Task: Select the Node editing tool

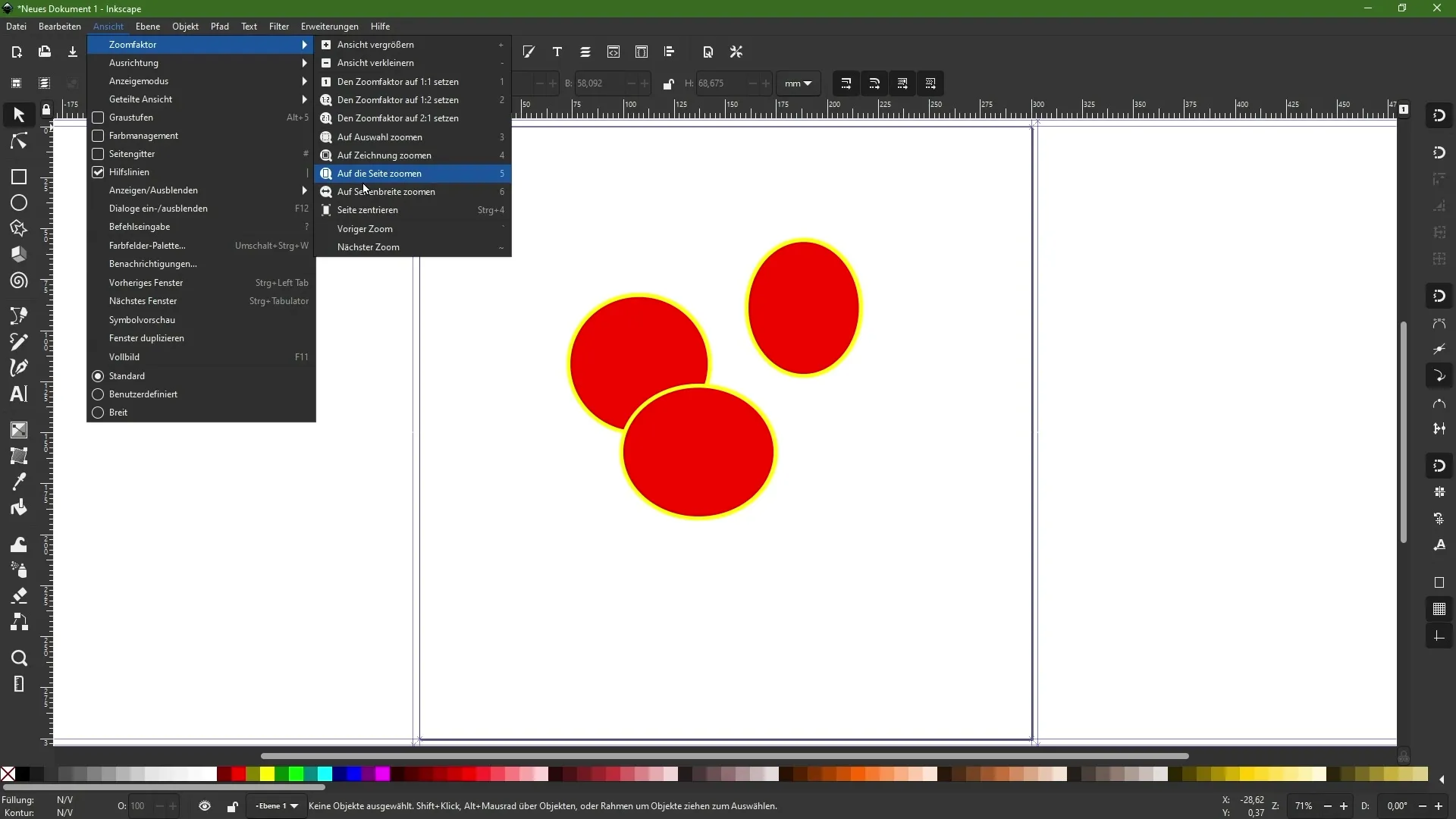Action: pos(19,142)
